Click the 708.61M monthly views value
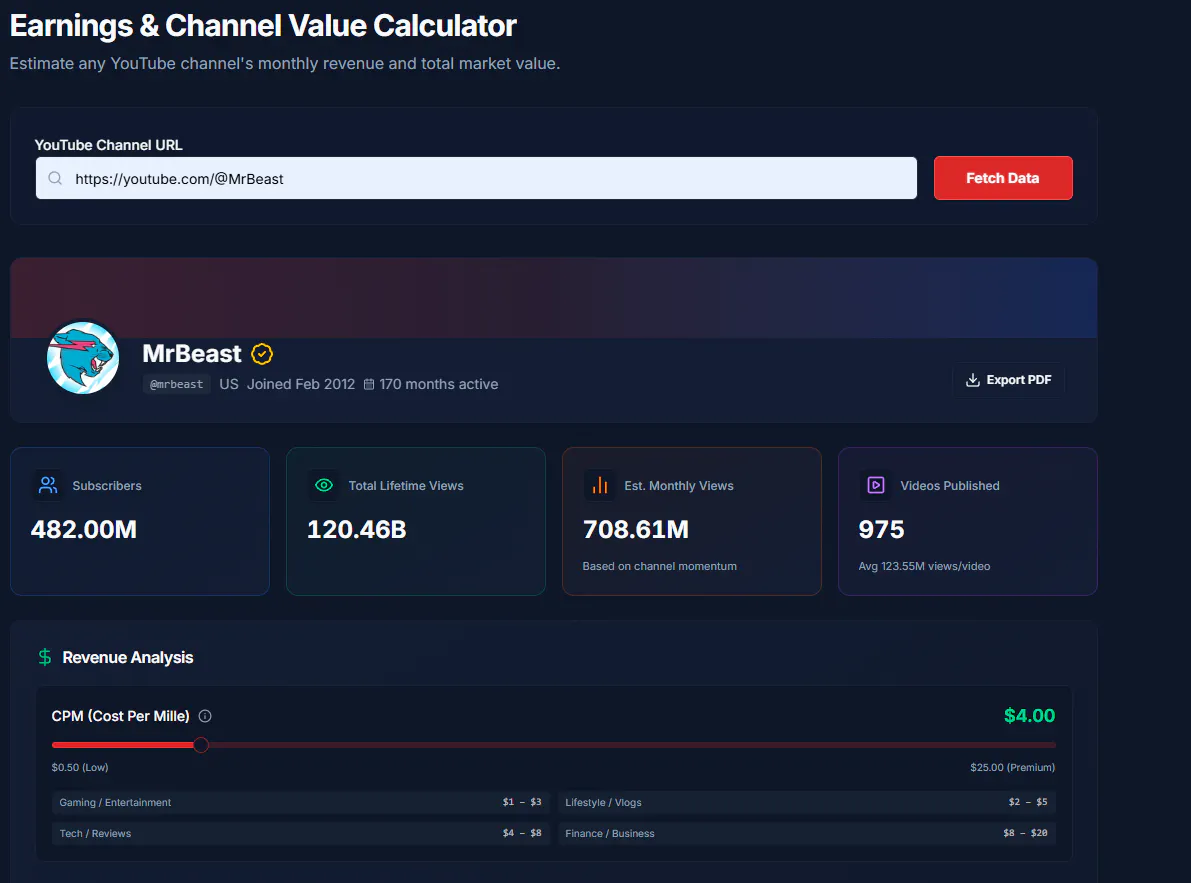1191x883 pixels. [636, 529]
